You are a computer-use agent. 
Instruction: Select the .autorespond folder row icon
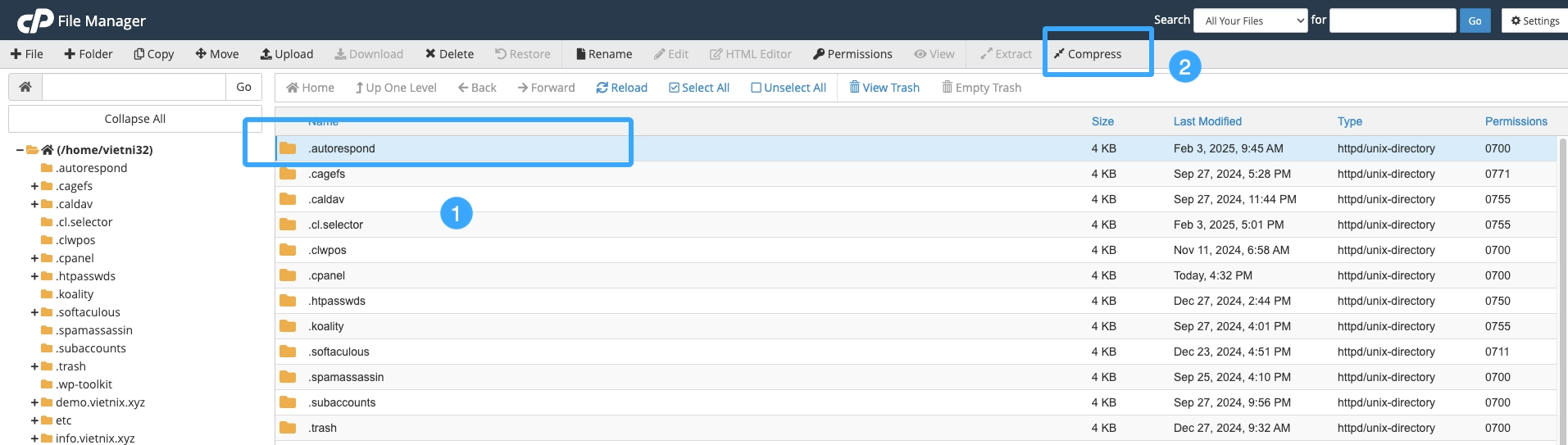click(288, 148)
